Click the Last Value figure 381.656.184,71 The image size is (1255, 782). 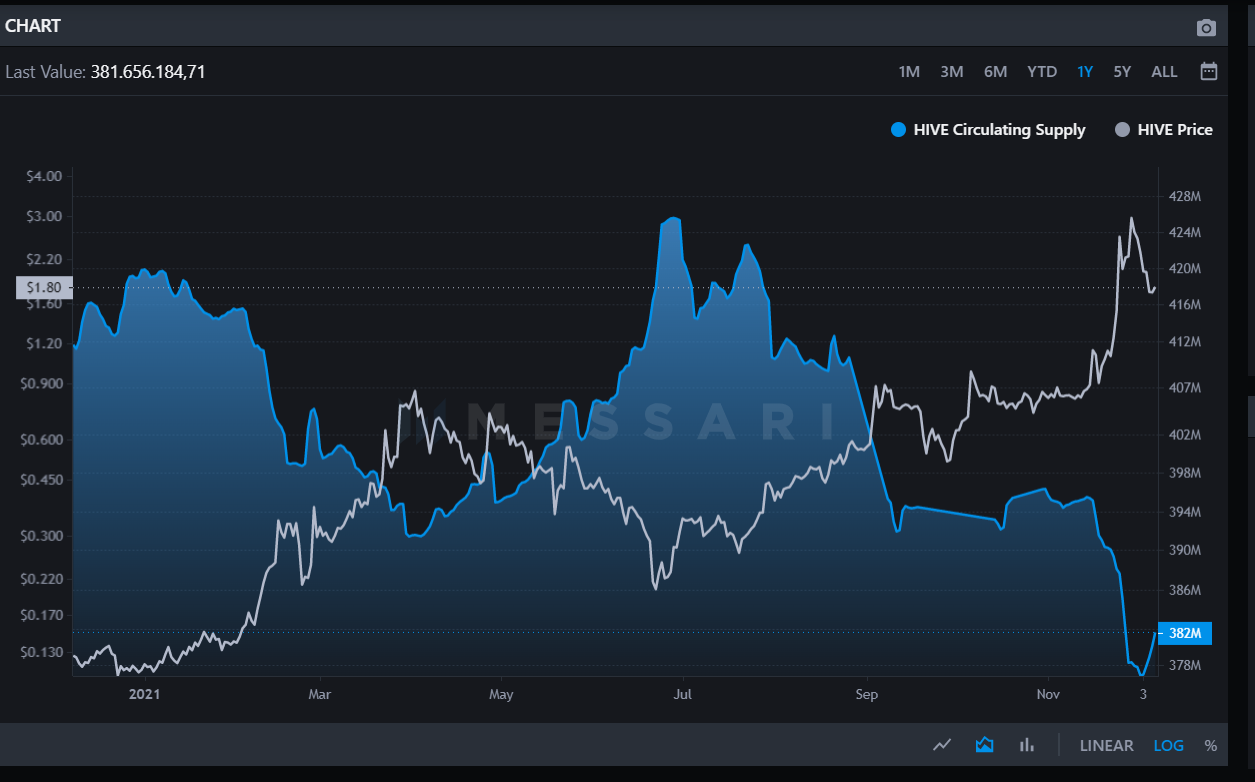tap(148, 72)
